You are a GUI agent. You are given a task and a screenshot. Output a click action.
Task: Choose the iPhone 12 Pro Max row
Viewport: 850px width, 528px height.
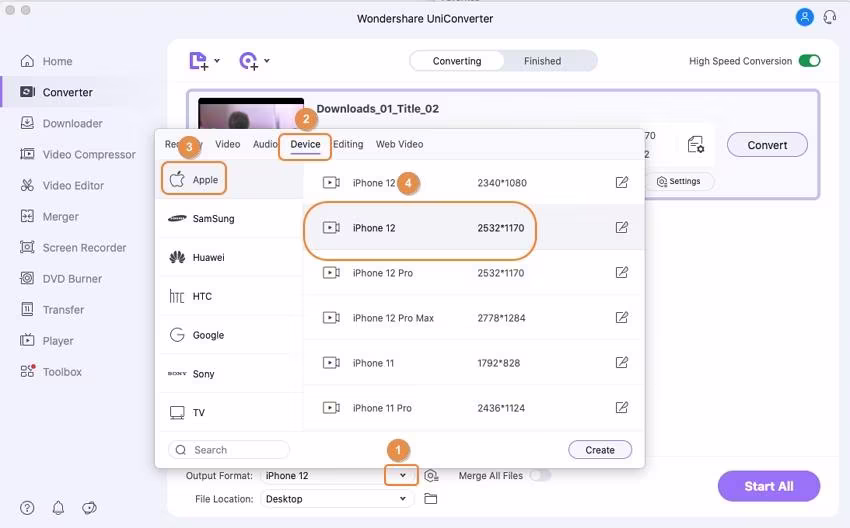pyautogui.click(x=473, y=318)
